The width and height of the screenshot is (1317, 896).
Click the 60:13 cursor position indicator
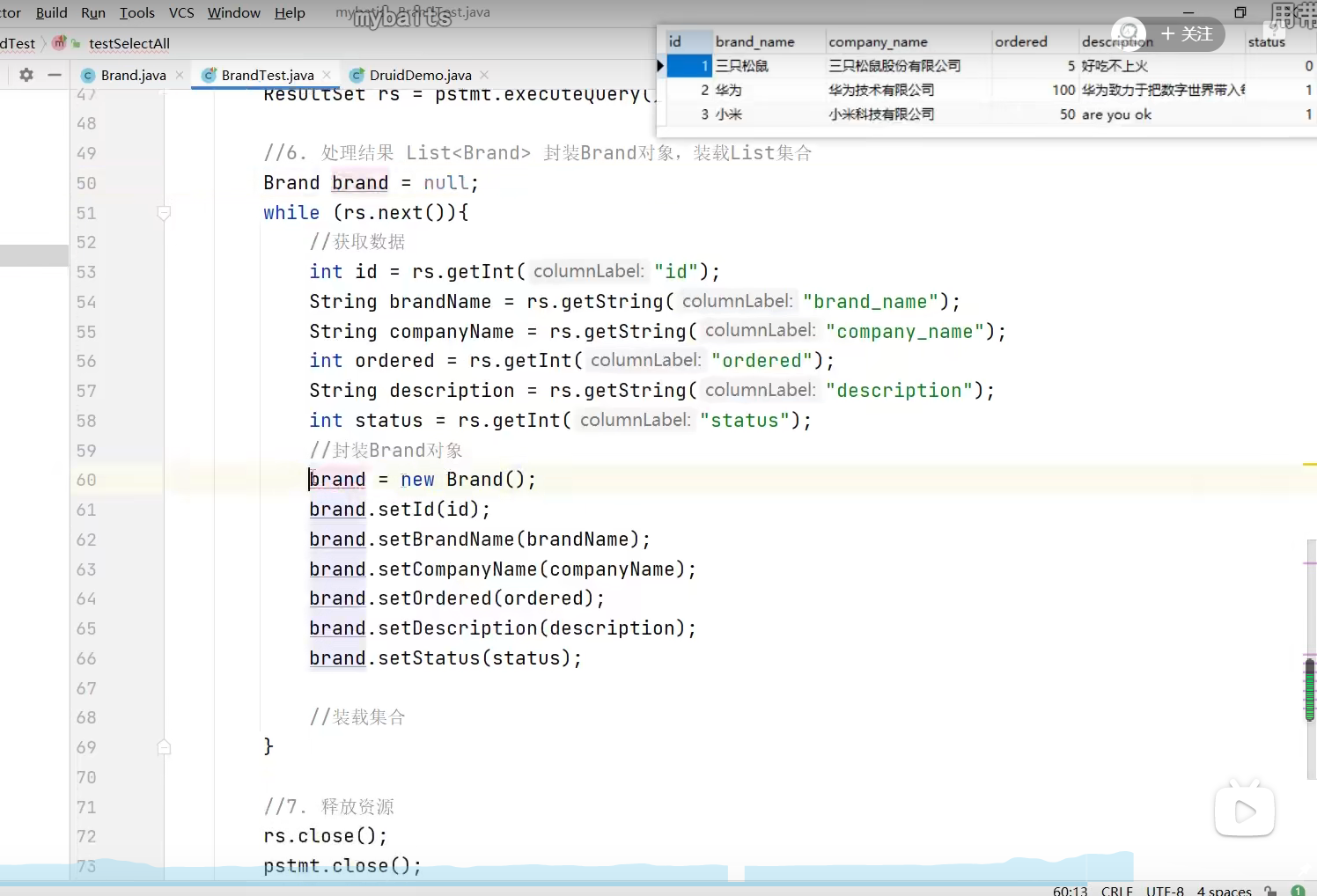[1070, 891]
